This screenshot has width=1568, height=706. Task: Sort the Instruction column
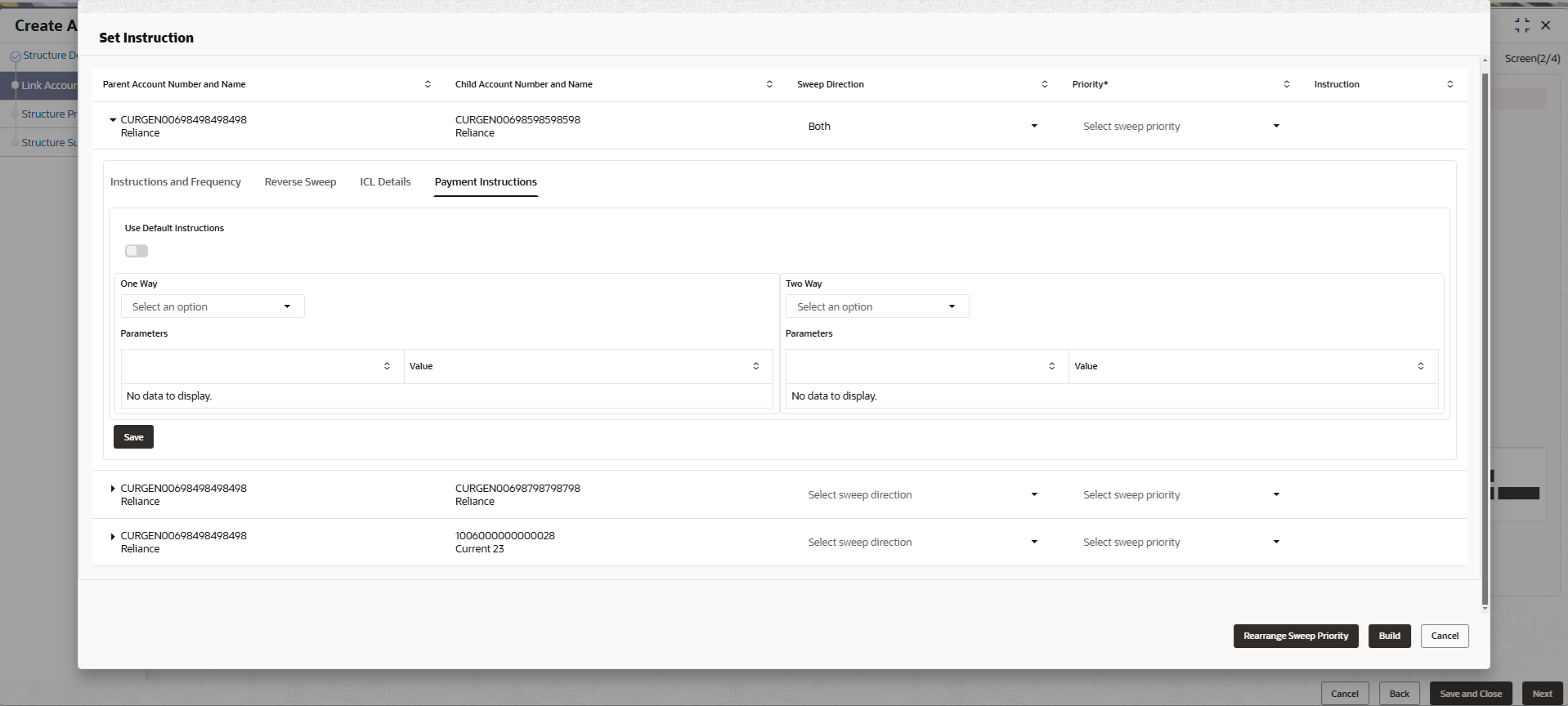[x=1450, y=84]
